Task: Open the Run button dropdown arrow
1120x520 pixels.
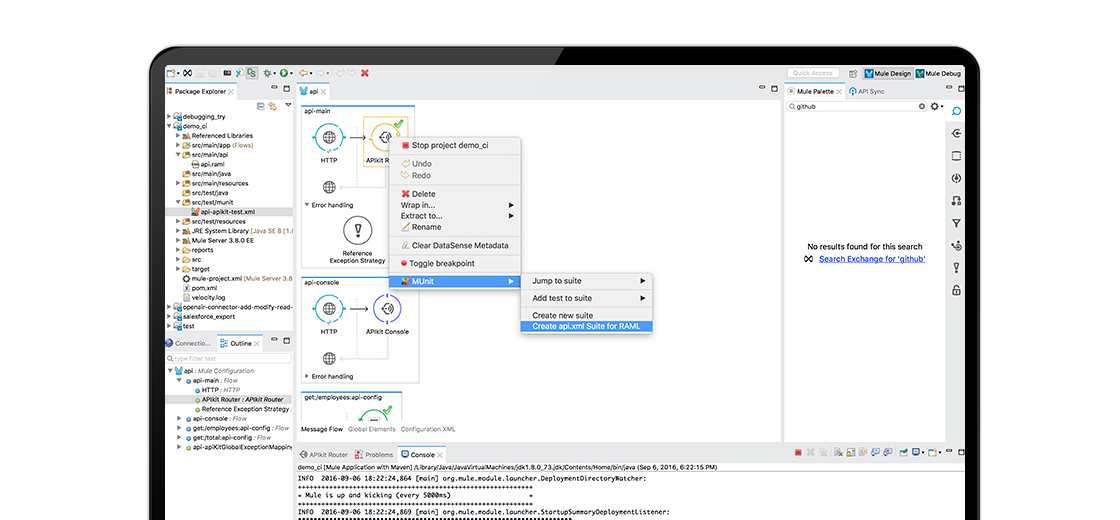Action: [291, 74]
